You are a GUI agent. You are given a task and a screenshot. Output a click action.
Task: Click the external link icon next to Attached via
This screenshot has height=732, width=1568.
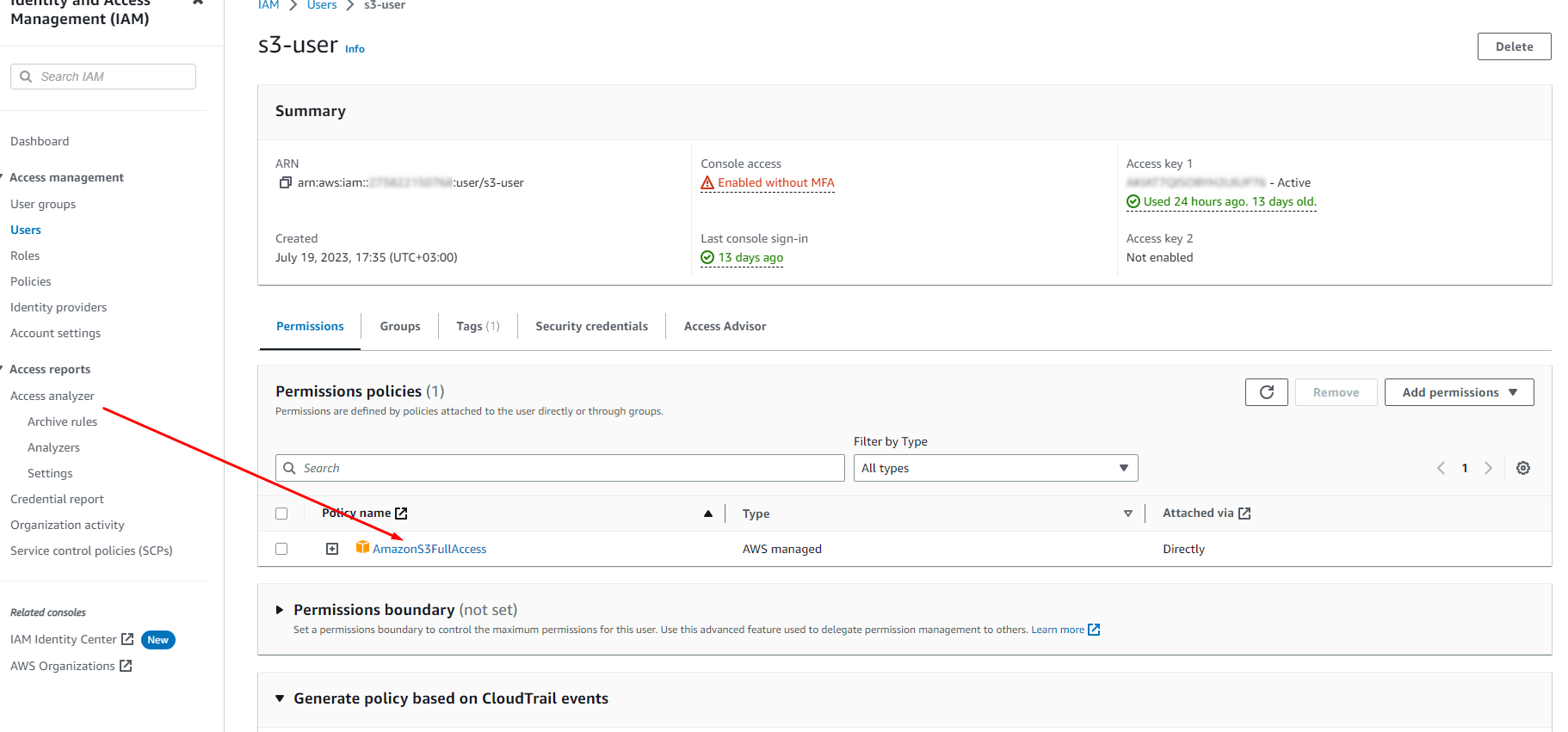1244,514
